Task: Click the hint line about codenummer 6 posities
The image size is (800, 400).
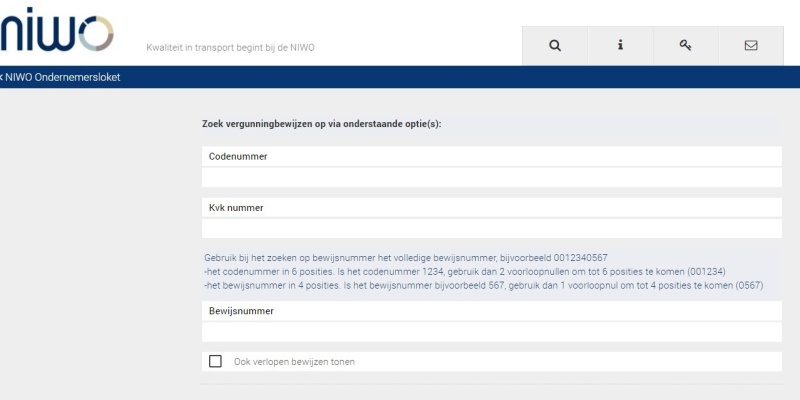Action: point(464,271)
